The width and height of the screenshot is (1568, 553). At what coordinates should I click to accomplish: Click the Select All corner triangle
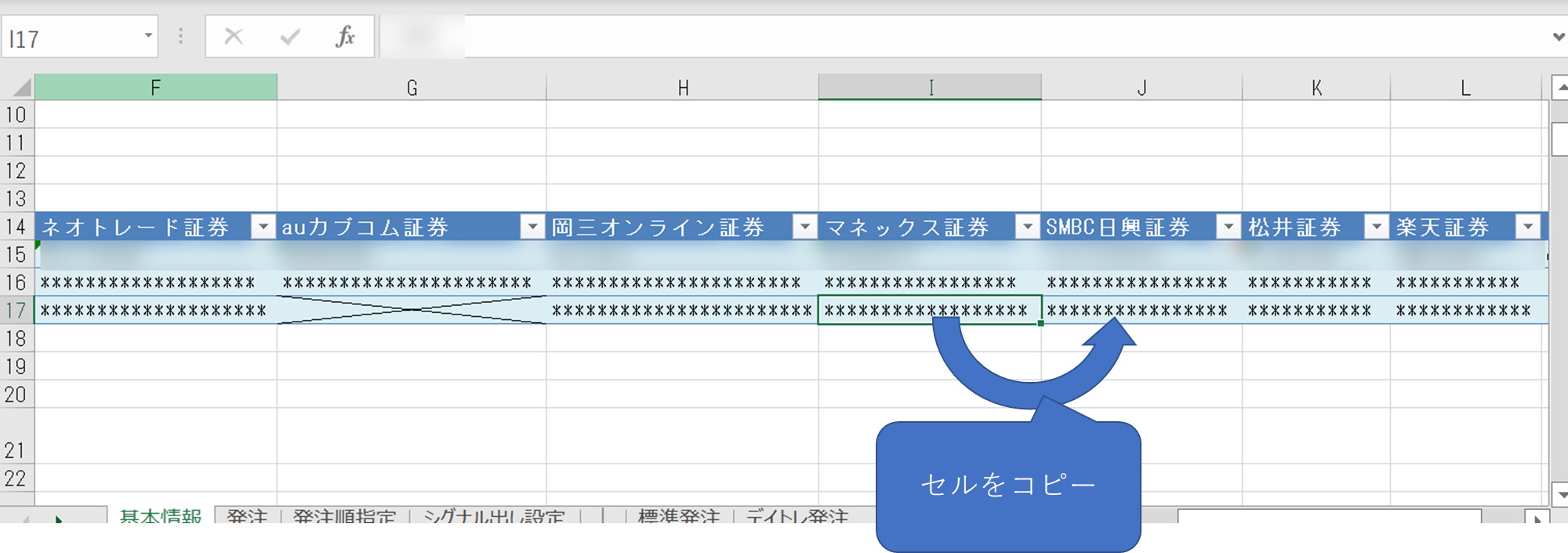(x=21, y=87)
